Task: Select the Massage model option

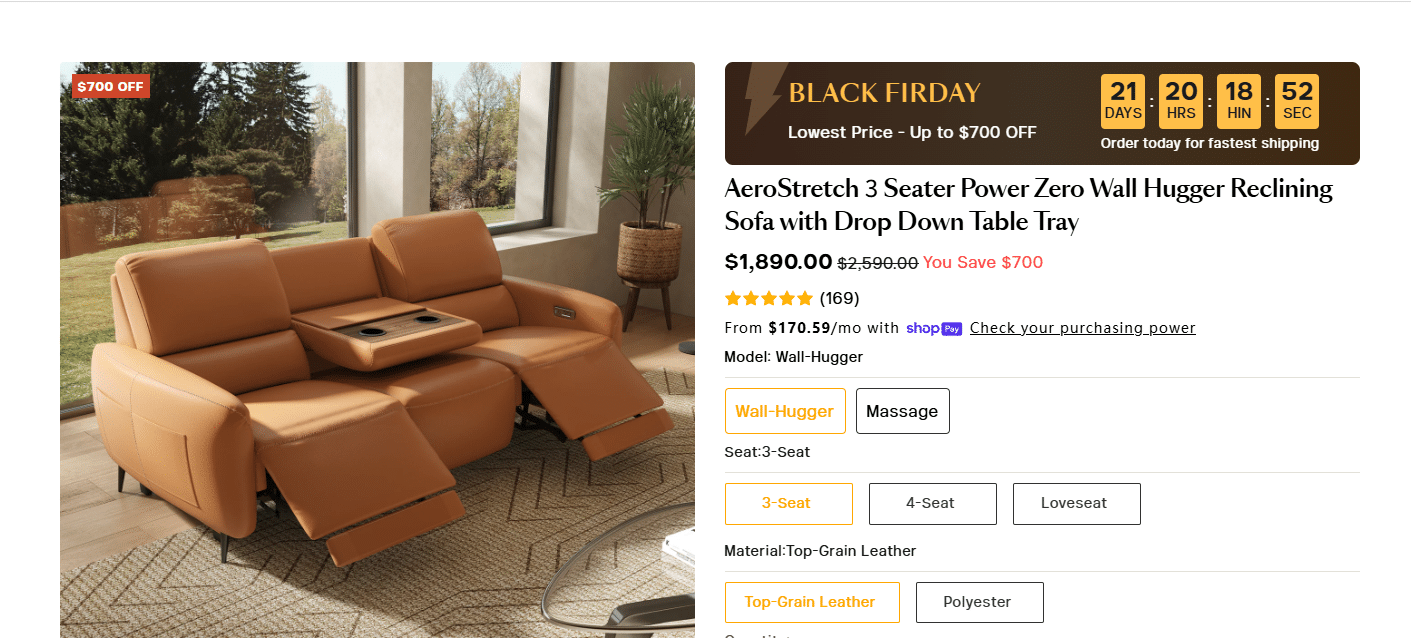Action: click(902, 411)
